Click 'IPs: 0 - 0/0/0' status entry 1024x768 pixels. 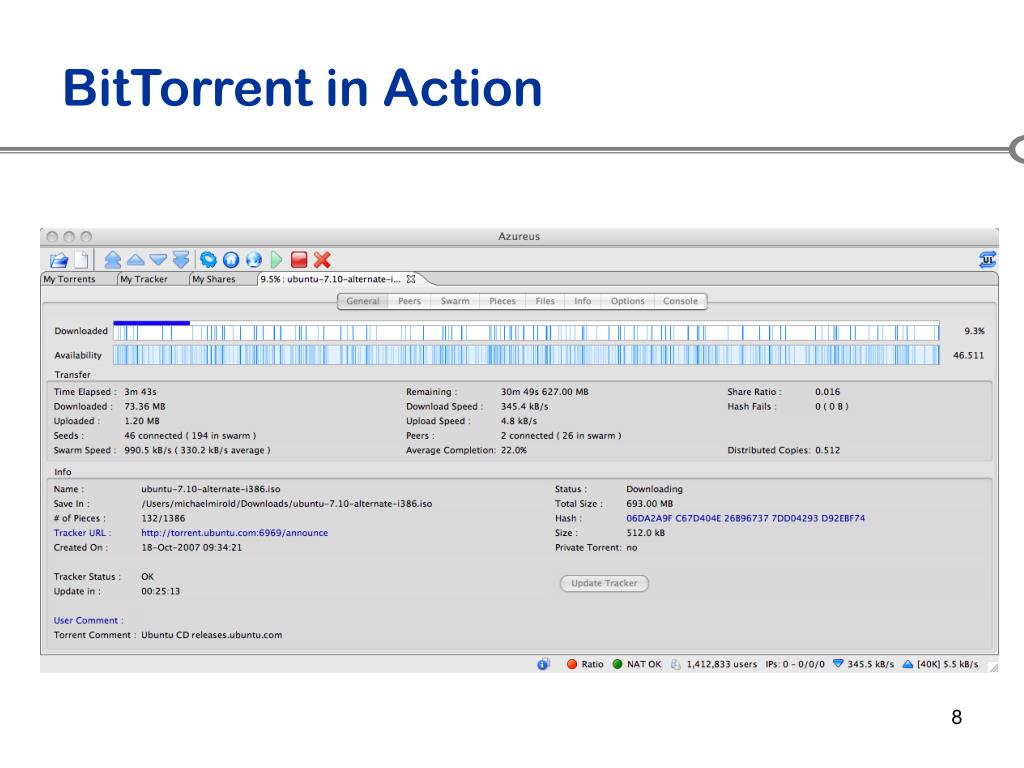[795, 664]
